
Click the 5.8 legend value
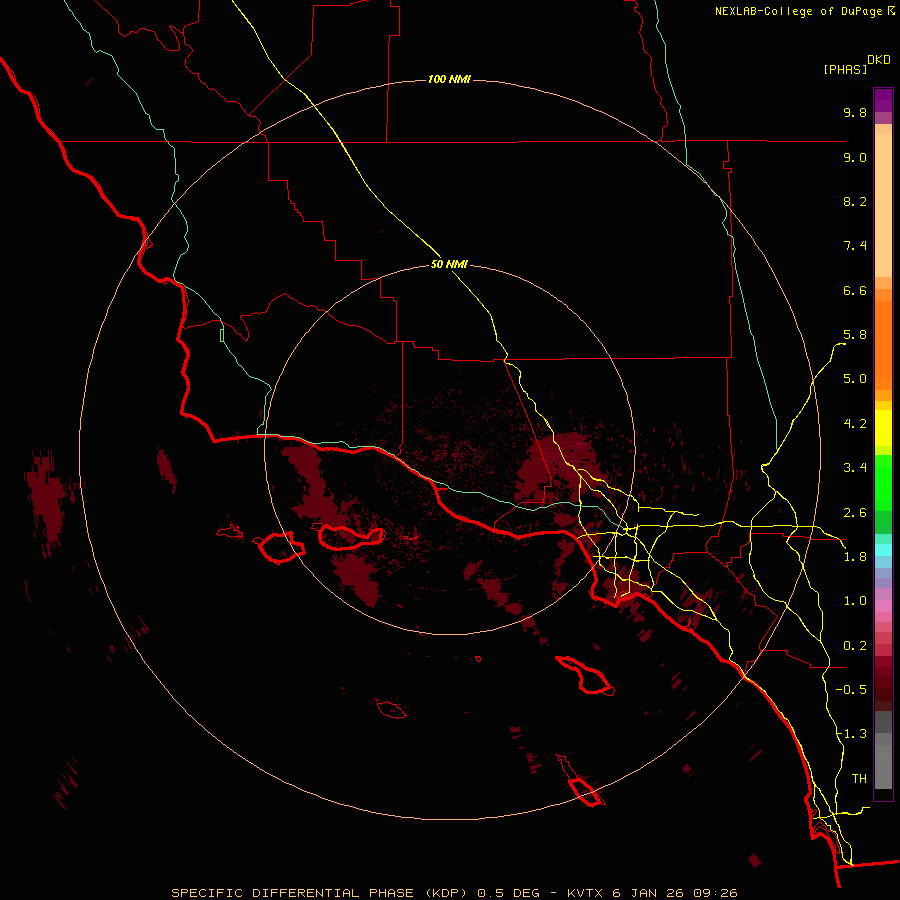(855, 335)
